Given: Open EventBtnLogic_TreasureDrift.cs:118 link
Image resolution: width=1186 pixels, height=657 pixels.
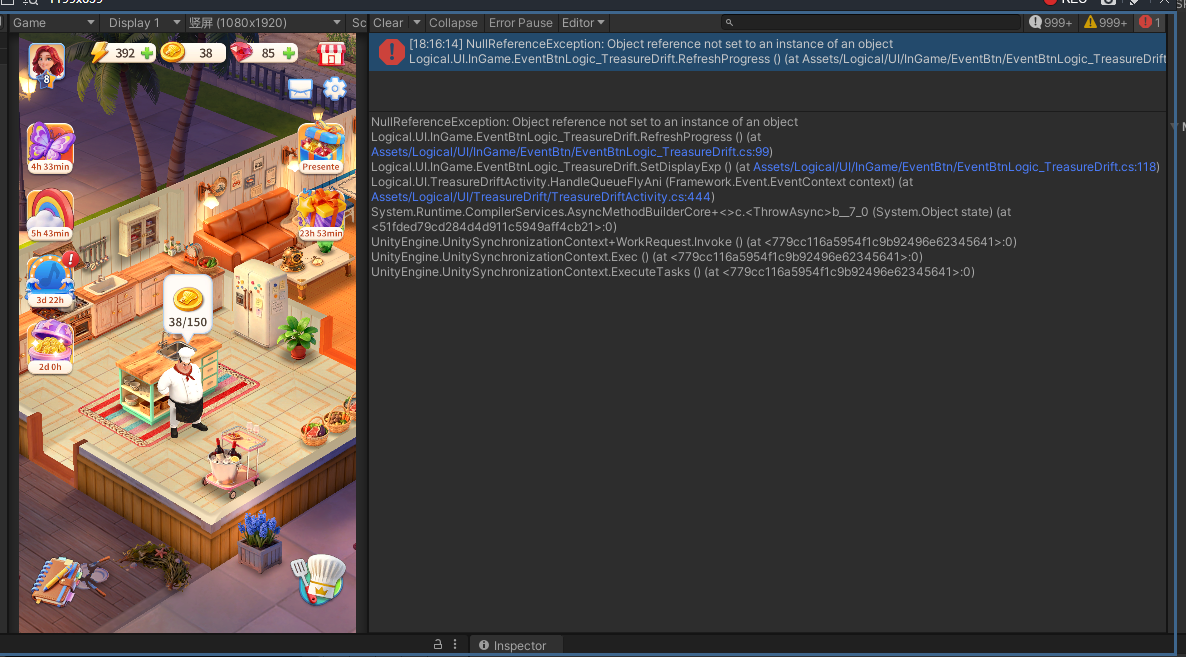Looking at the screenshot, I should (955, 167).
